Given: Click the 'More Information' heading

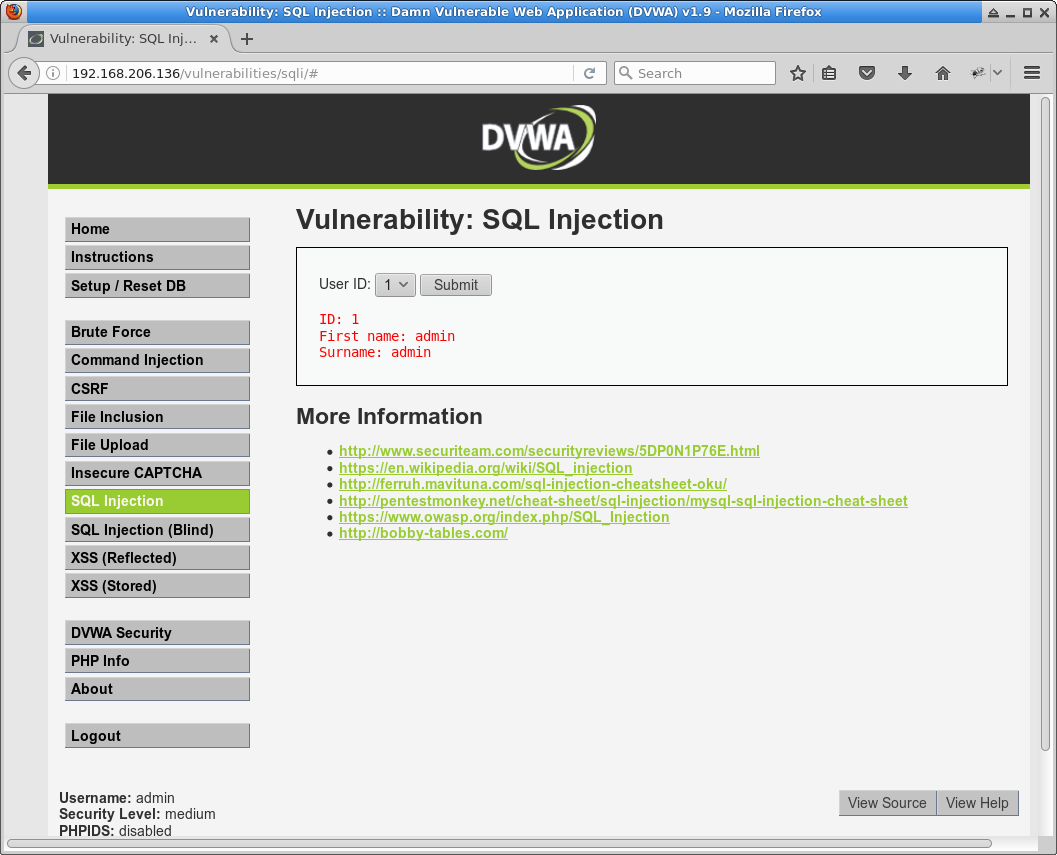Looking at the screenshot, I should (390, 416).
